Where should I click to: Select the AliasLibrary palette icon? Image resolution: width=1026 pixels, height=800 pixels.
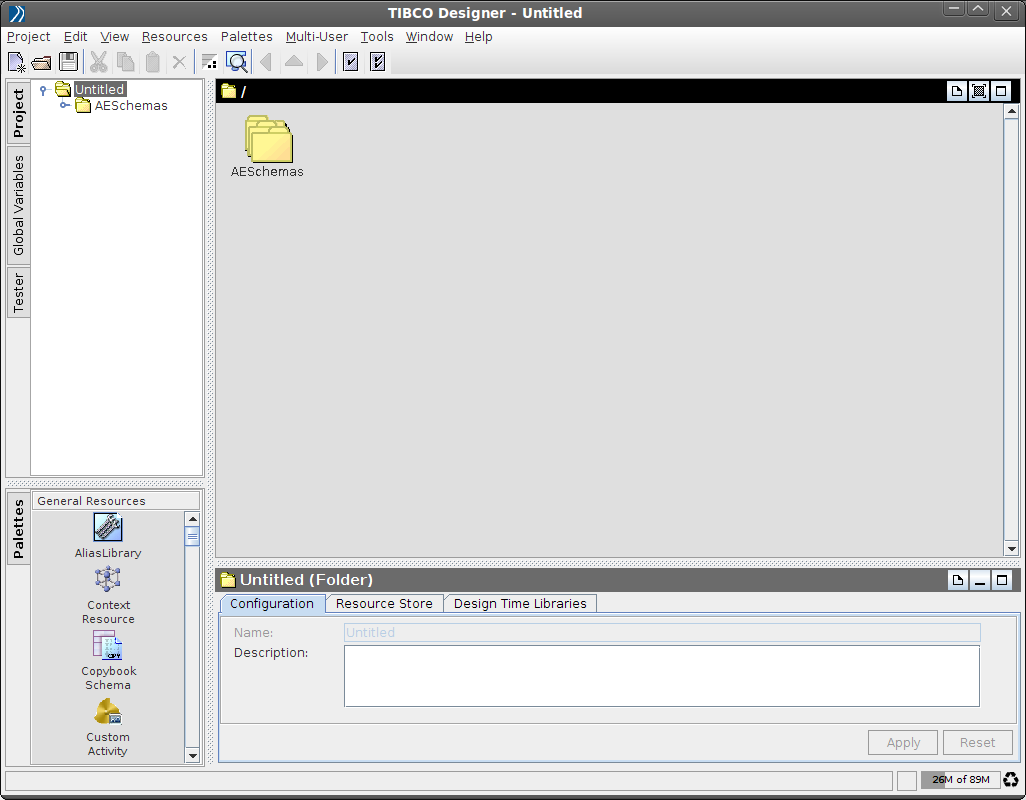pos(108,527)
